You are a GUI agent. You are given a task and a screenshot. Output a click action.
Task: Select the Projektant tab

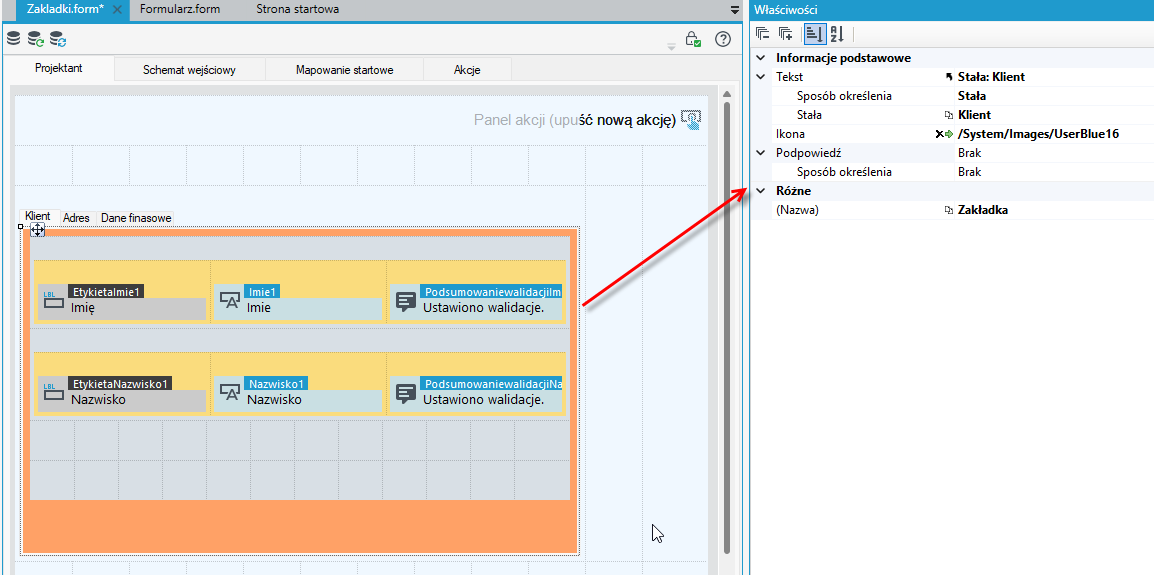tap(59, 68)
